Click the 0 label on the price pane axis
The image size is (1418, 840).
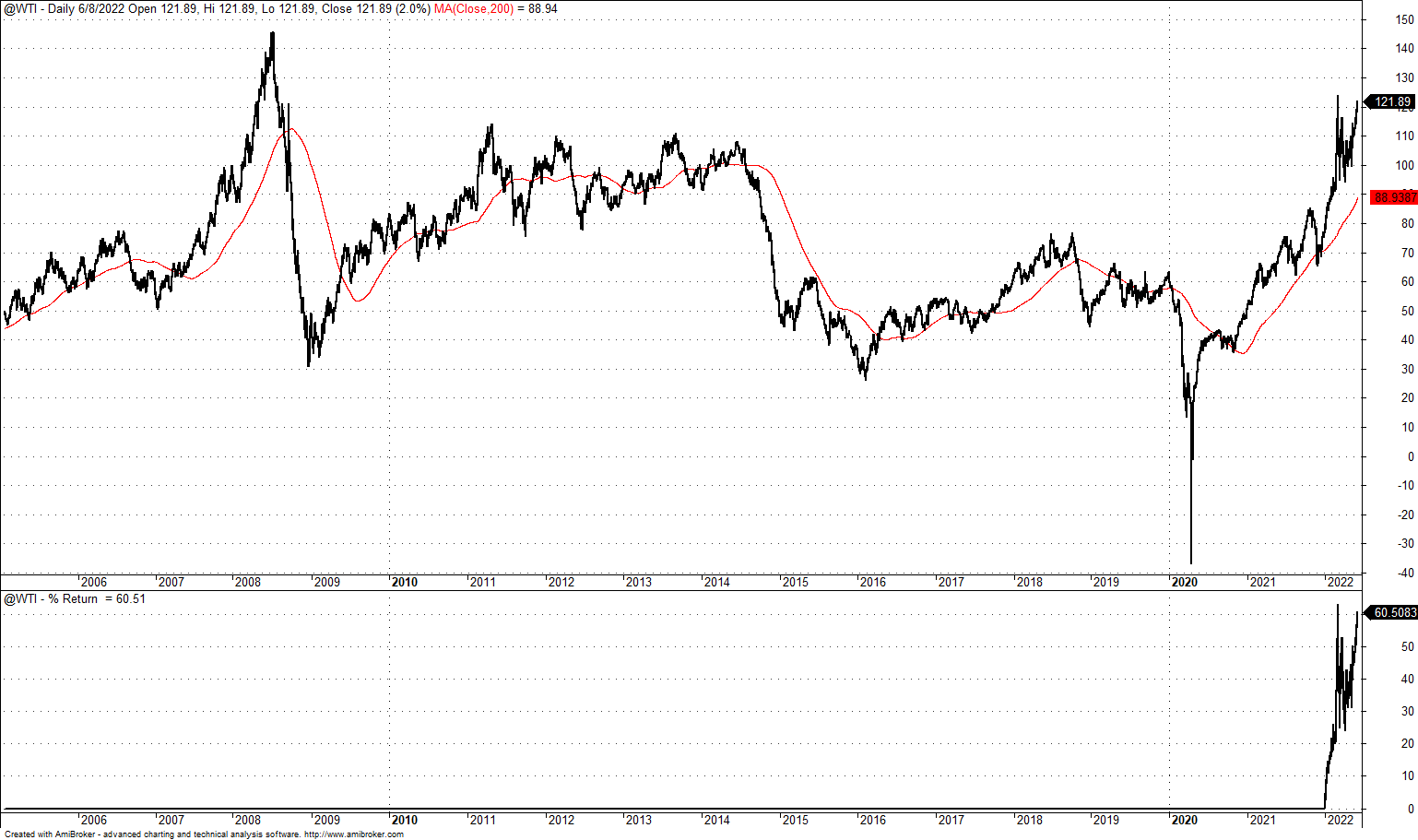(x=1411, y=457)
